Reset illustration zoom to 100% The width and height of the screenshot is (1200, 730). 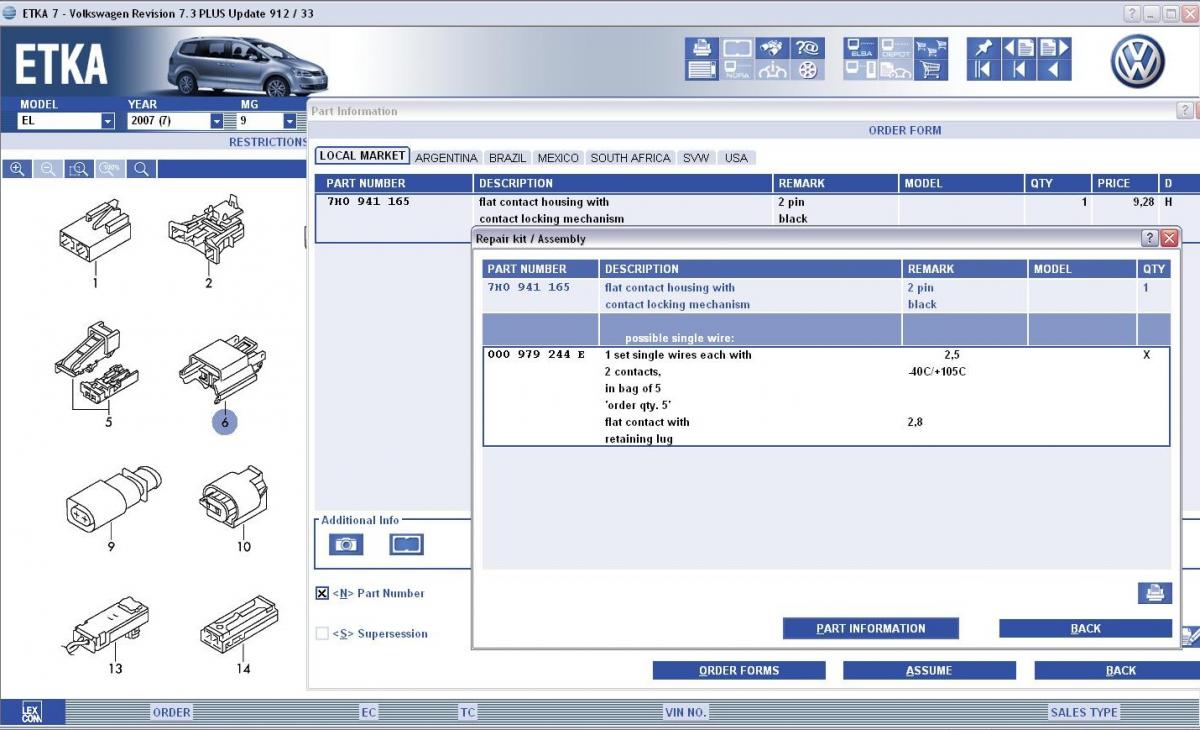(110, 169)
